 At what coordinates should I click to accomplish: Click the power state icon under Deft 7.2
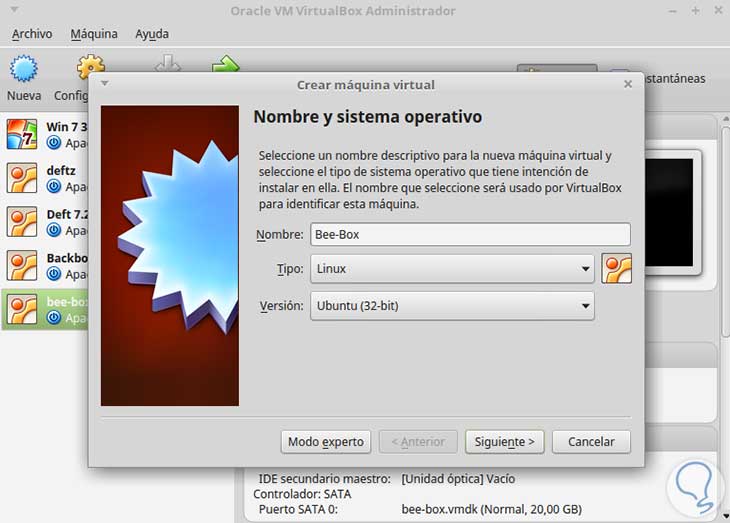pyautogui.click(x=54, y=230)
